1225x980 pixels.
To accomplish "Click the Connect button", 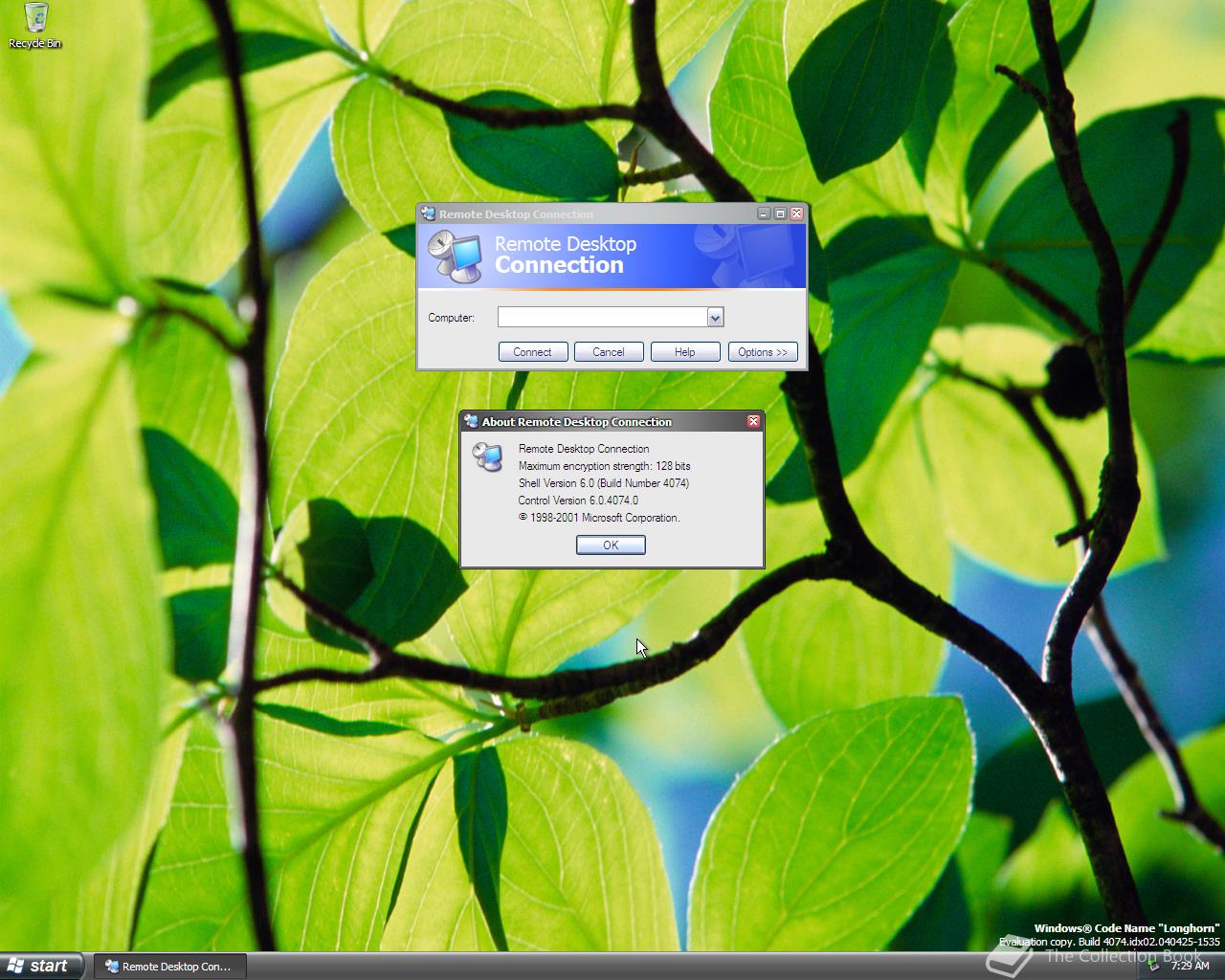I will [533, 352].
